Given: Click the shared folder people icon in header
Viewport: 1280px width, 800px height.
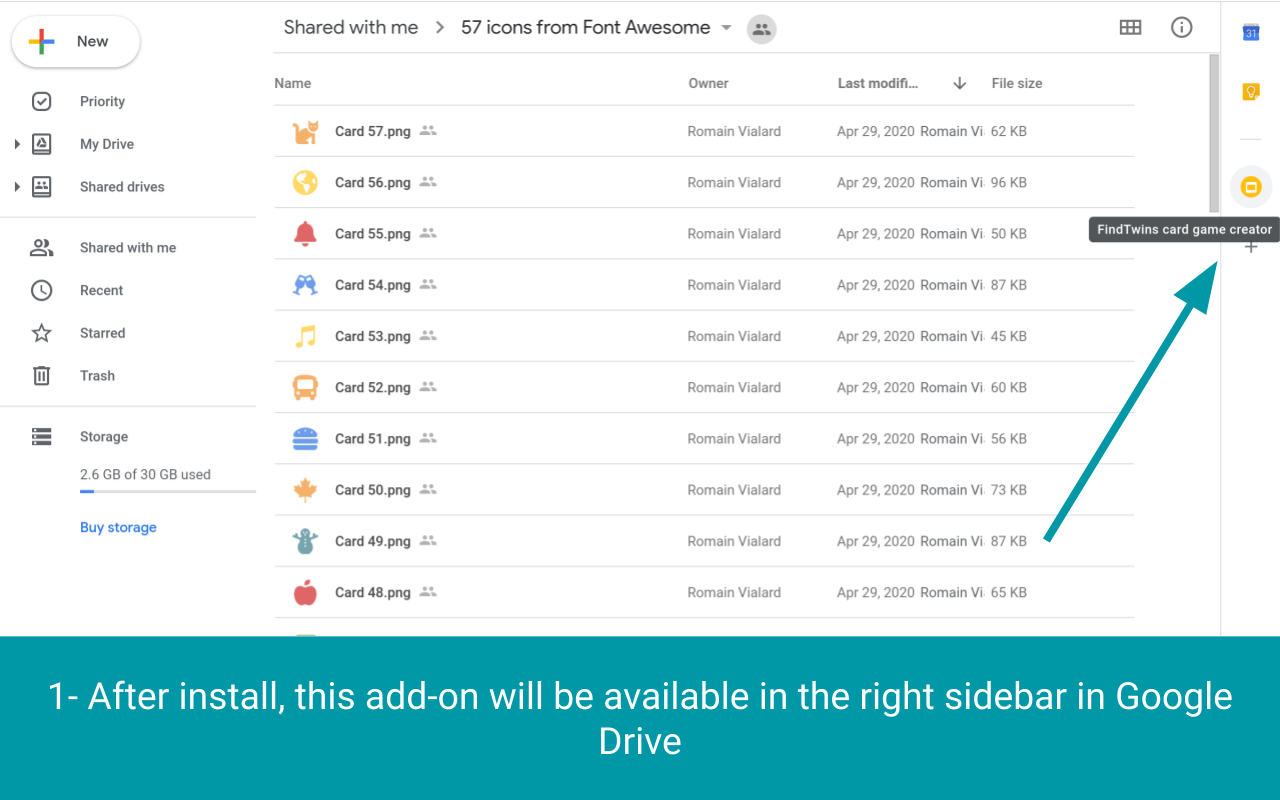Looking at the screenshot, I should click(761, 29).
